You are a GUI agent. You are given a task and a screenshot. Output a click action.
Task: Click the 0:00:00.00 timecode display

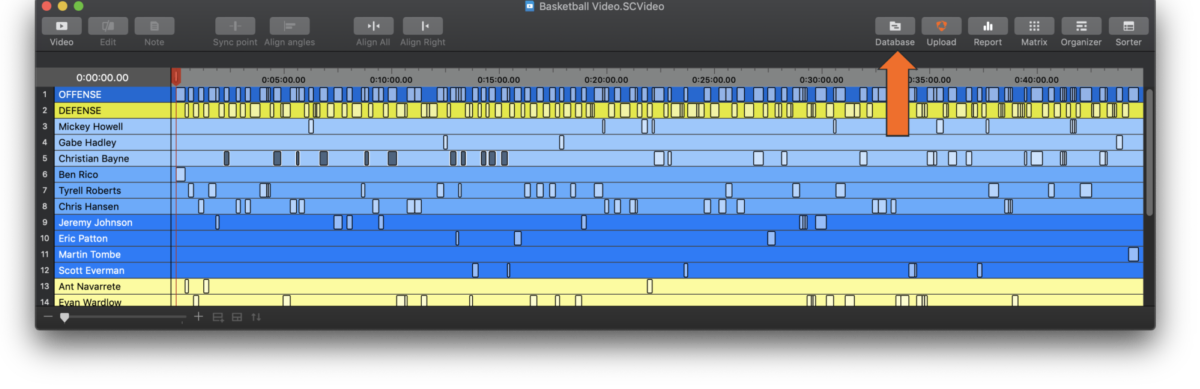(x=103, y=78)
